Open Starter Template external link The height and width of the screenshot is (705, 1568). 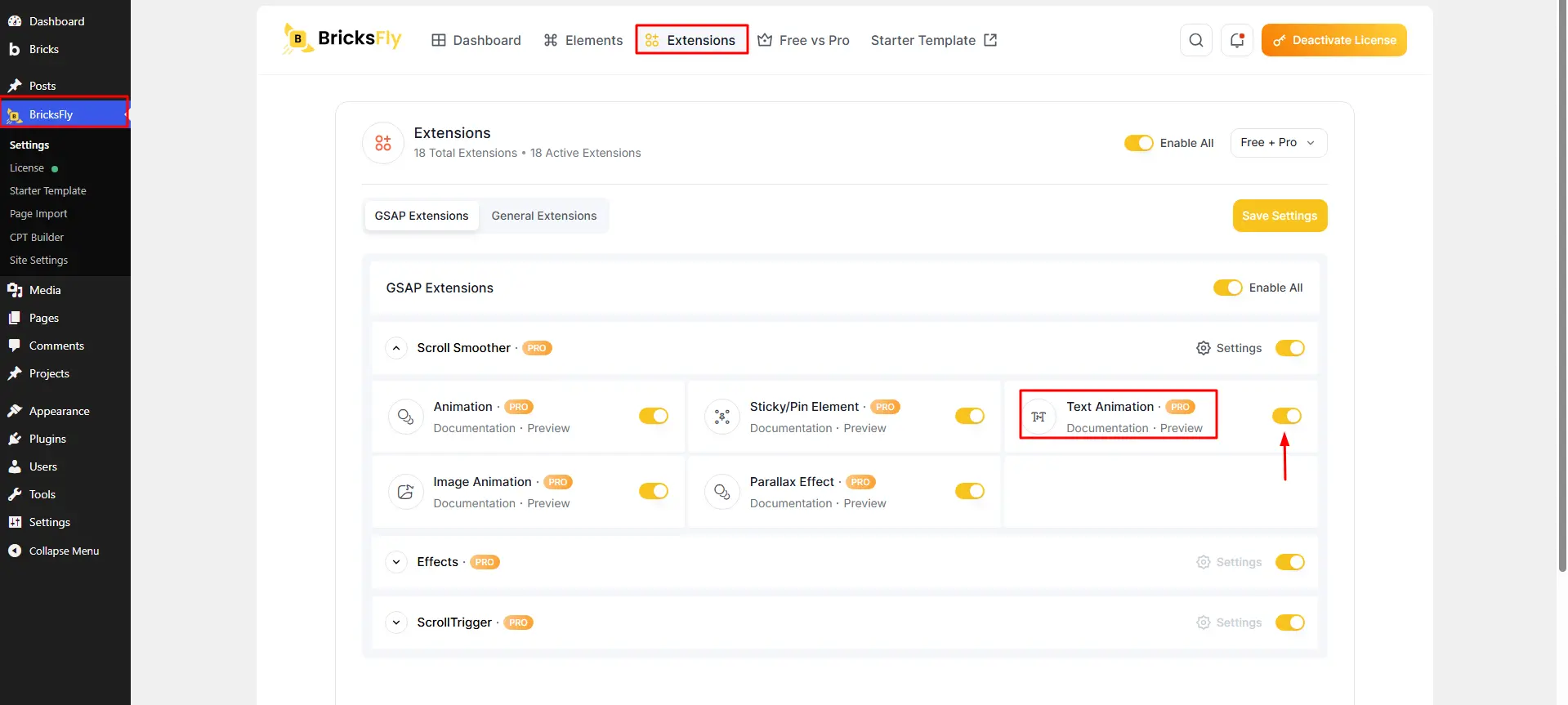tap(934, 40)
